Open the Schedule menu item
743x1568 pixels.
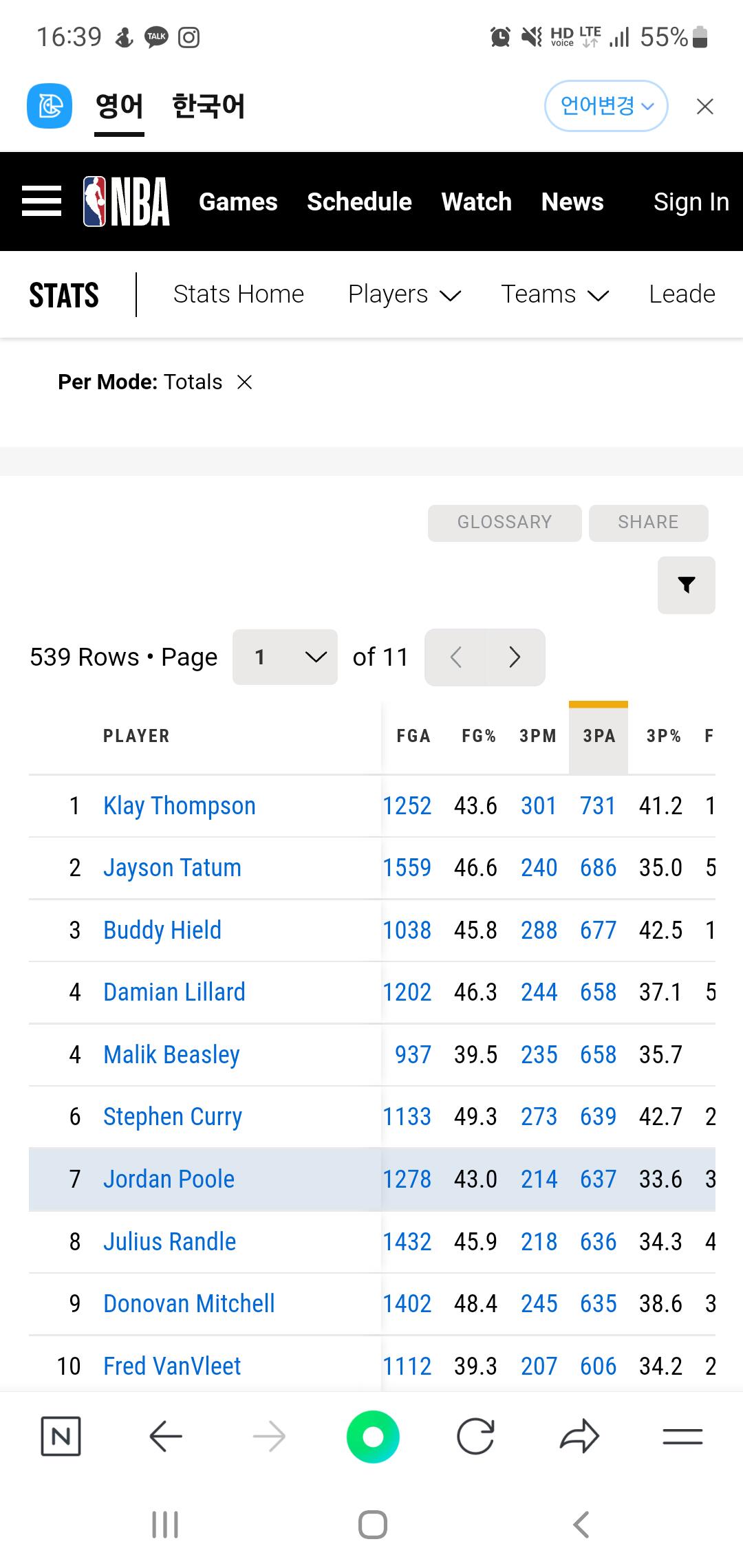pyautogui.click(x=359, y=202)
